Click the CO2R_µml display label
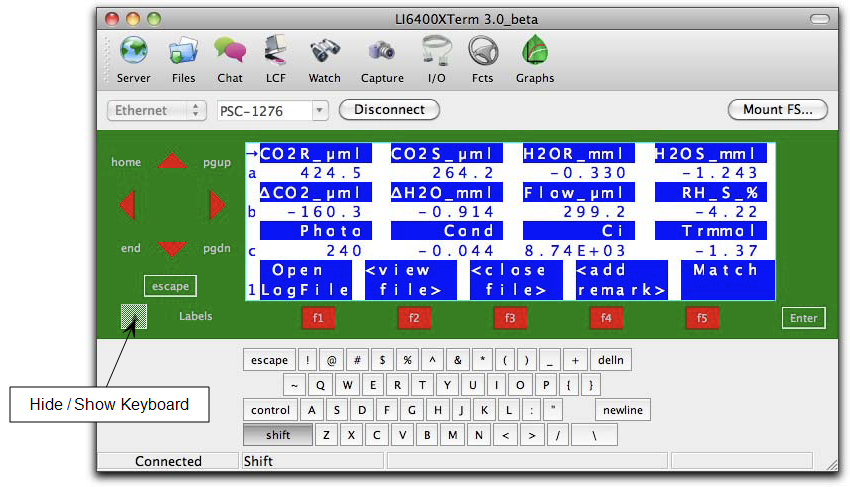Screen dimensions: 850x487 pyautogui.click(x=316, y=153)
